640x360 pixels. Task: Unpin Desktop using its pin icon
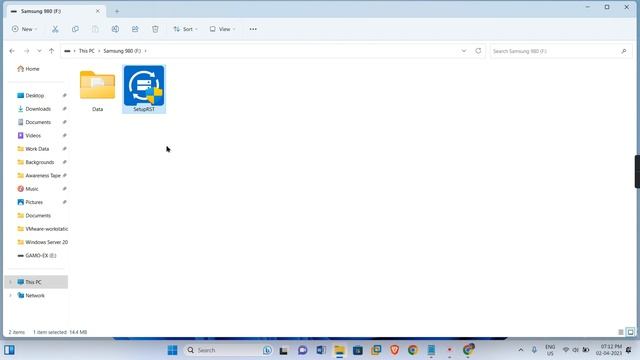coord(64,96)
